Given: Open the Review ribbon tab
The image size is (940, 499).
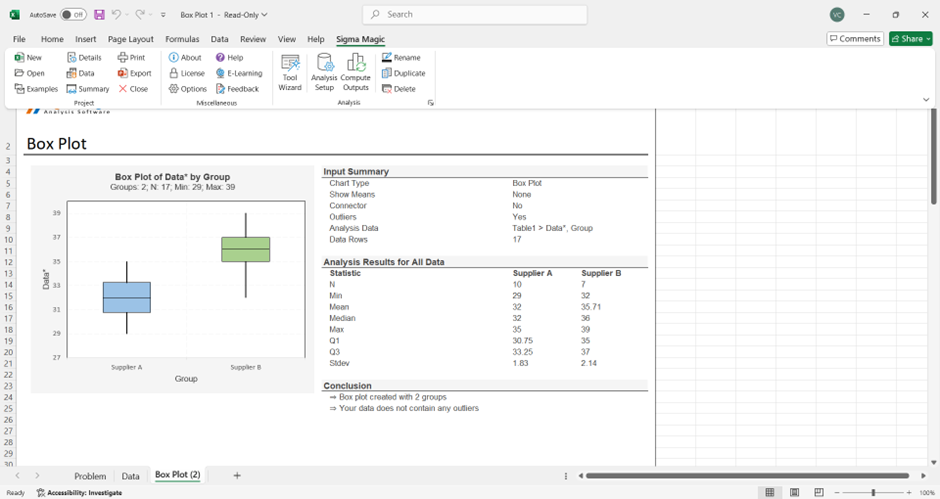Looking at the screenshot, I should click(x=253, y=39).
